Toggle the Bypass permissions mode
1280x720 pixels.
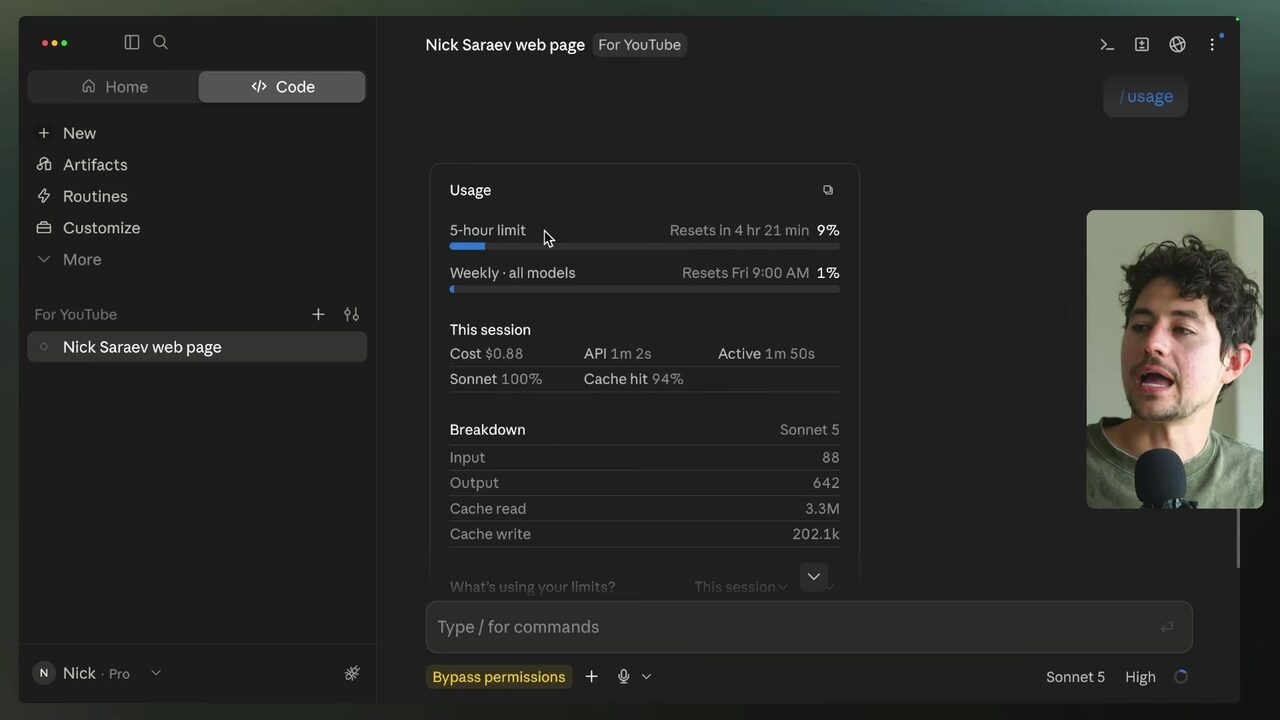click(x=499, y=677)
